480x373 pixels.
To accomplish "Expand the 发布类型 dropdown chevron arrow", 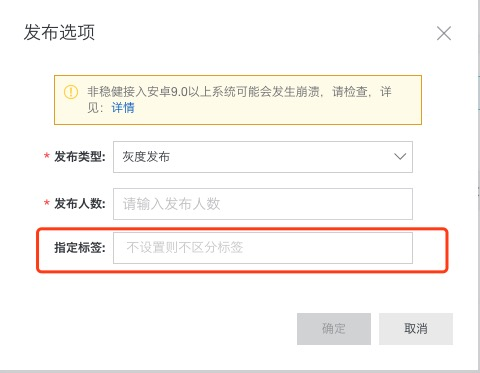I will 400,156.
